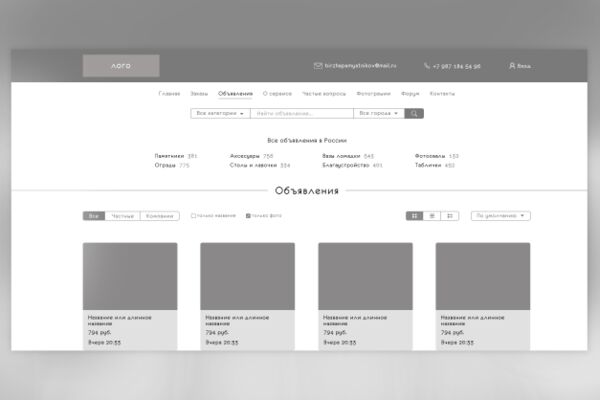Screen dimensions: 600x400
Task: Select the 'Компании' filter tab
Action: tap(160, 216)
